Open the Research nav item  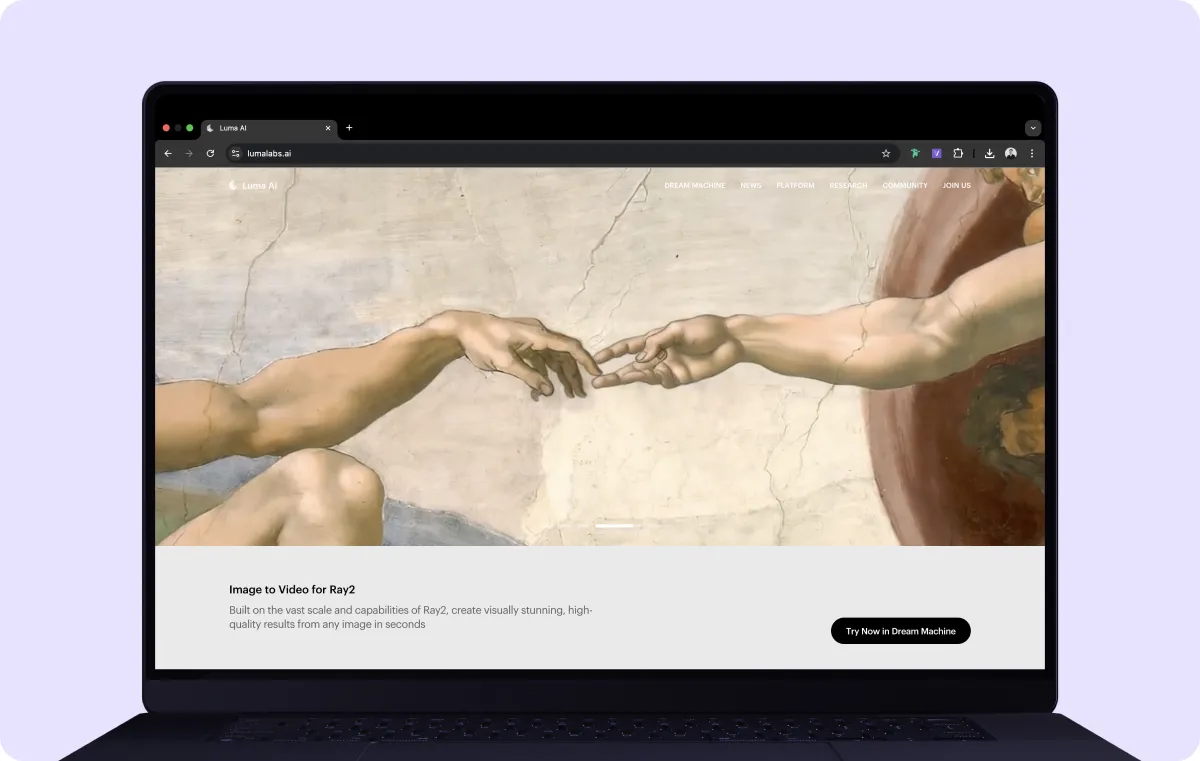(848, 185)
